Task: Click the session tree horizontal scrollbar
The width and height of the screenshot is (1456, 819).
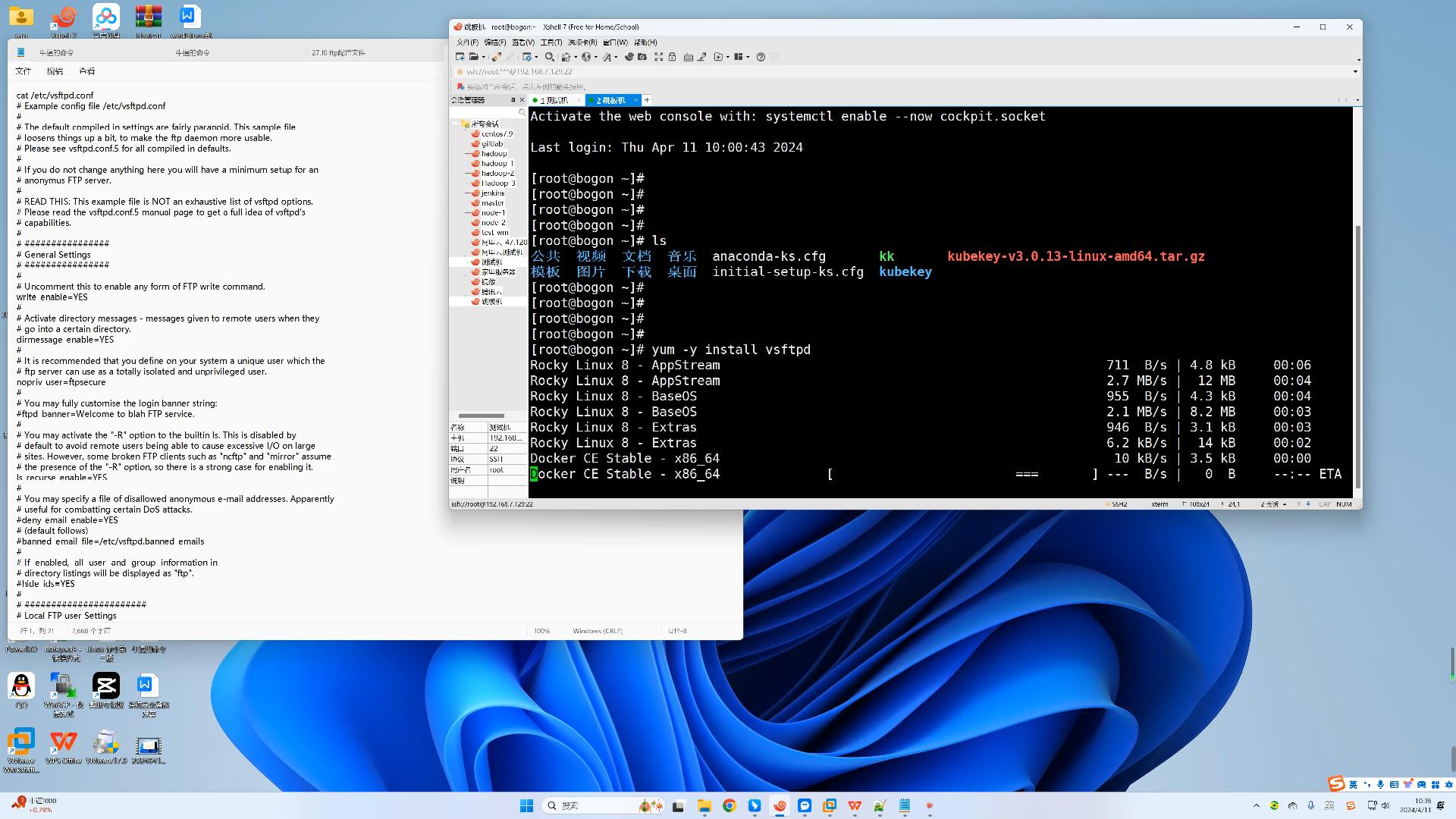Action: (x=481, y=416)
